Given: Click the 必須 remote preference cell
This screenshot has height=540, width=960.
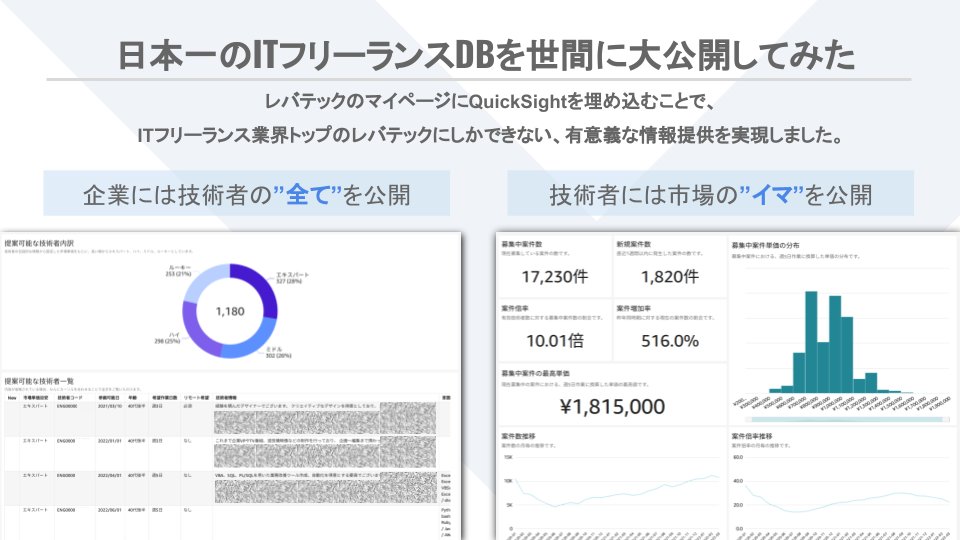Looking at the screenshot, I should pyautogui.click(x=188, y=406).
